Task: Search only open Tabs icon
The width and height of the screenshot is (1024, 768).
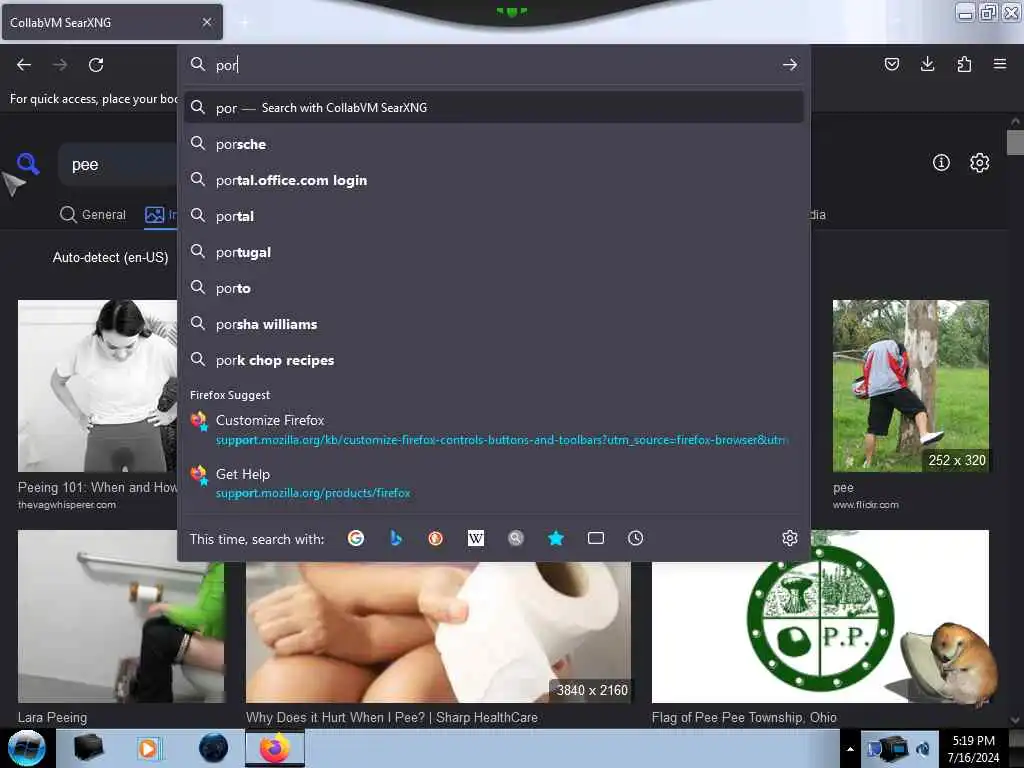Action: pyautogui.click(x=596, y=538)
